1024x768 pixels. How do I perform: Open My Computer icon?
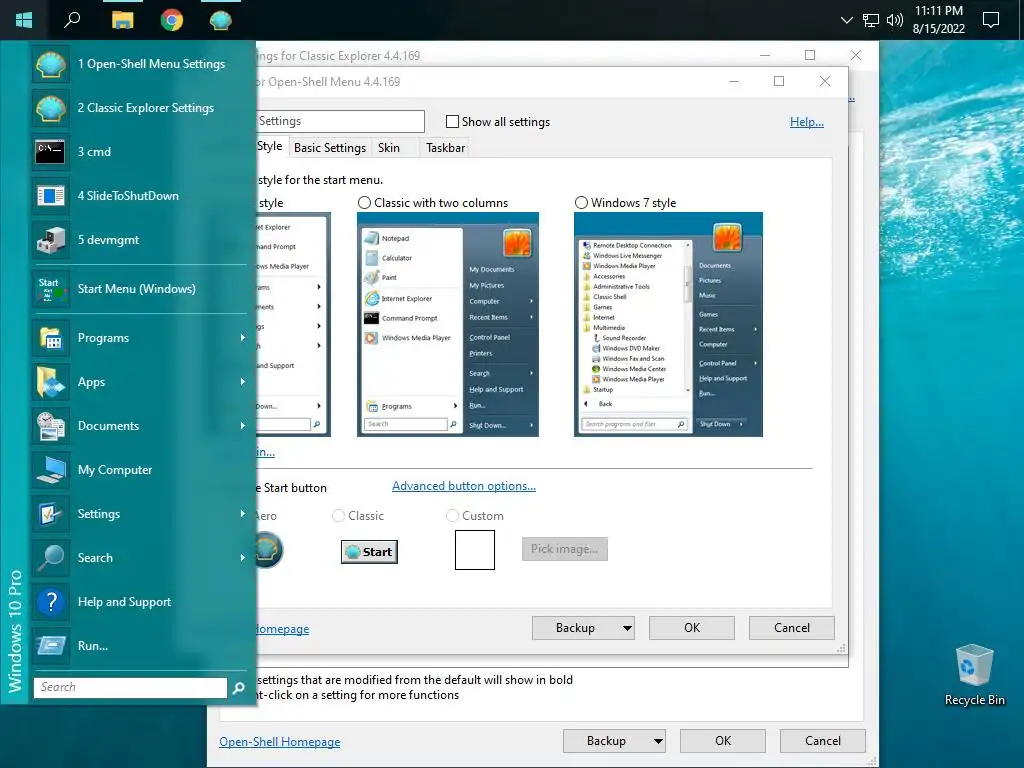click(x=50, y=470)
